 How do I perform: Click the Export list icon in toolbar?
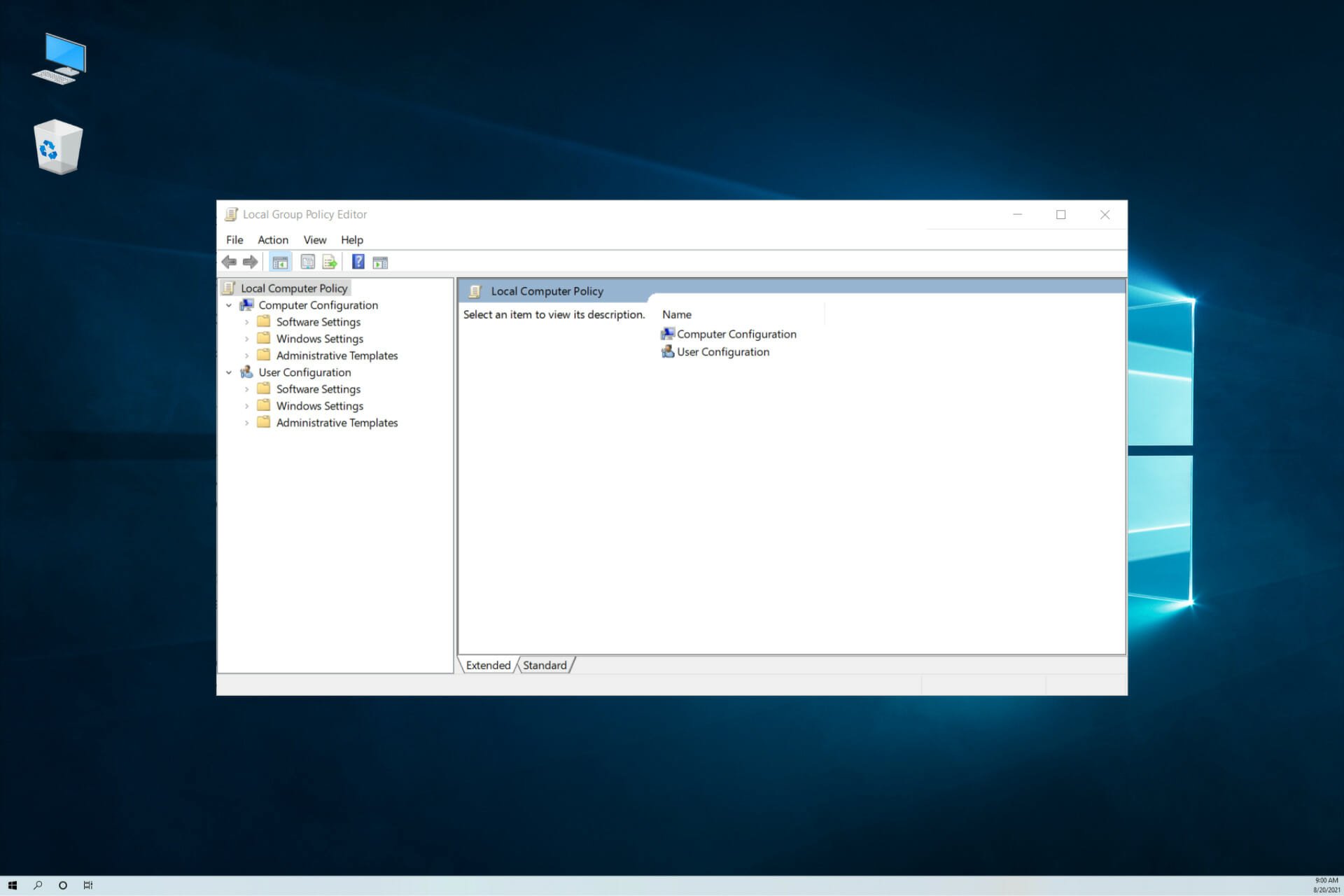click(331, 261)
